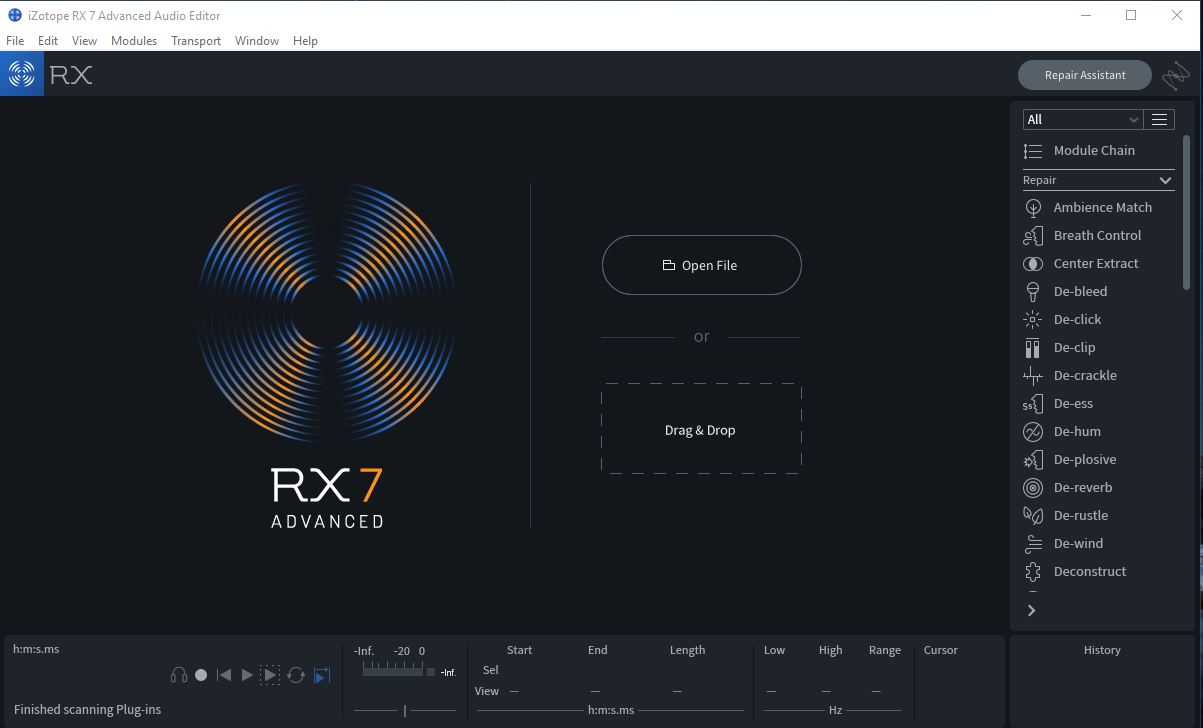This screenshot has width=1203, height=728.
Task: Toggle playhead follows playback button
Action: (x=321, y=675)
